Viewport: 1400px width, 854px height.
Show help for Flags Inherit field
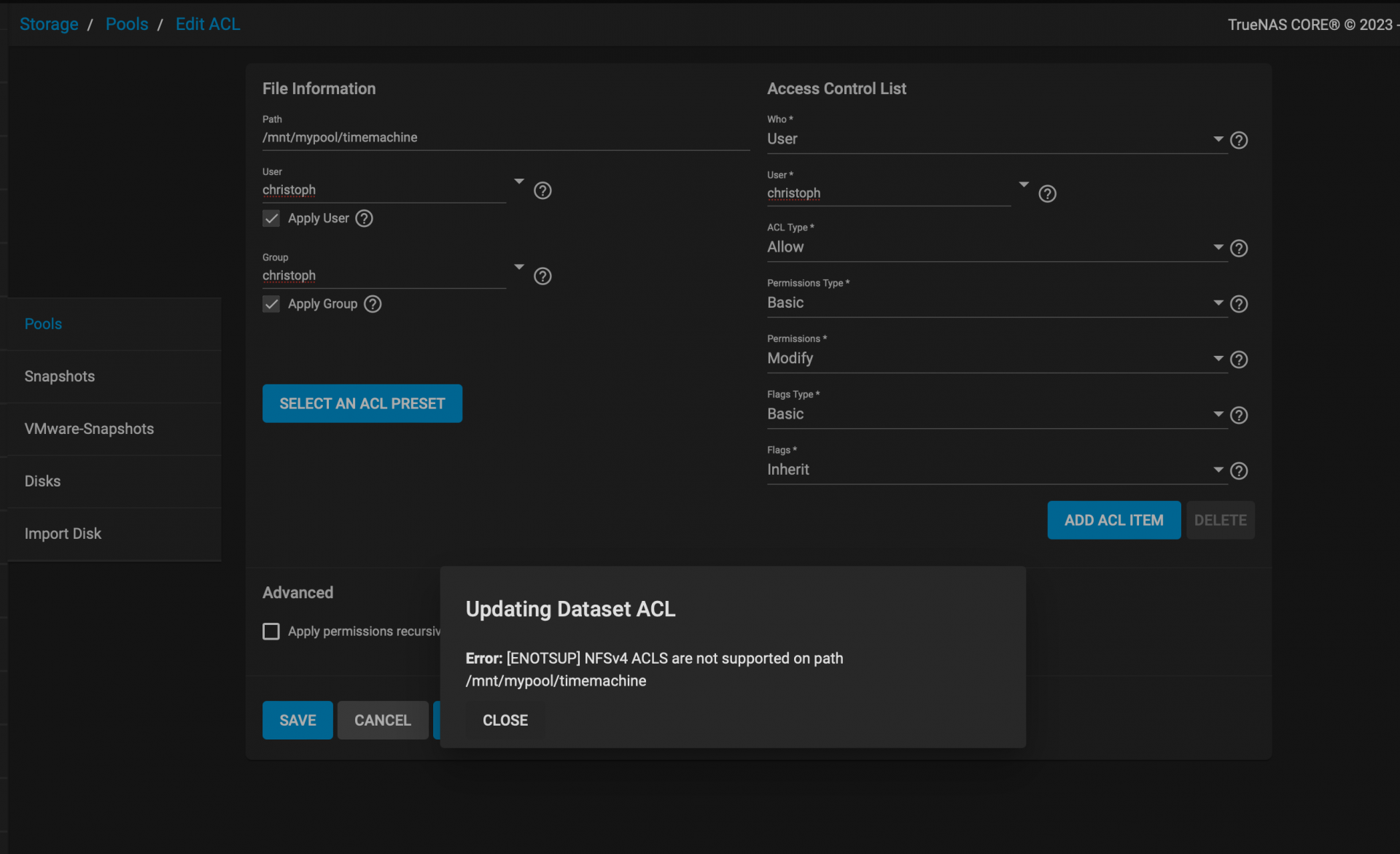(x=1239, y=471)
